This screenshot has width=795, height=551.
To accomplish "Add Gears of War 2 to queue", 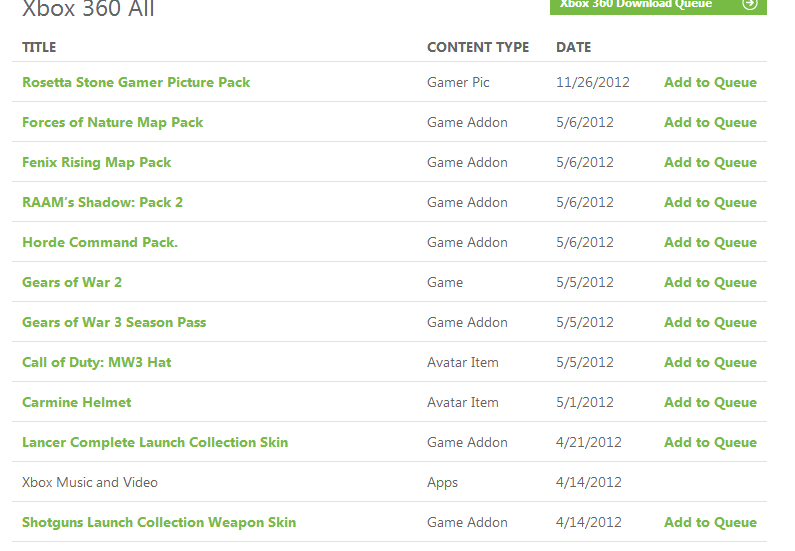I will pos(710,282).
